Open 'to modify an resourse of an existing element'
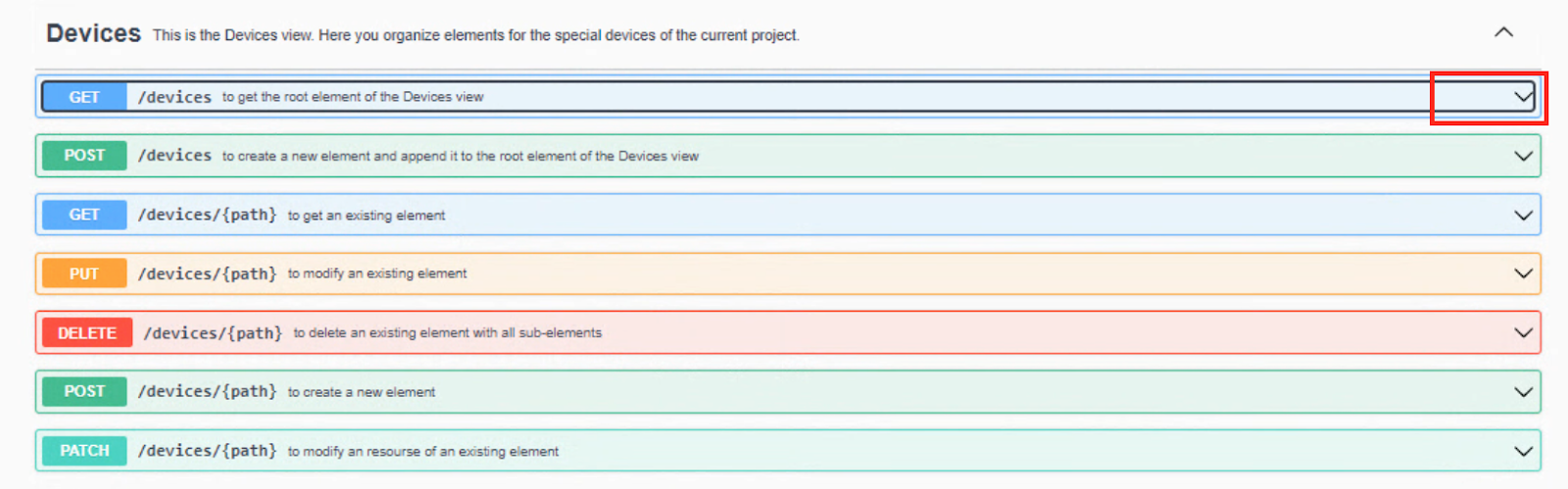1568x489 pixels. (423, 451)
